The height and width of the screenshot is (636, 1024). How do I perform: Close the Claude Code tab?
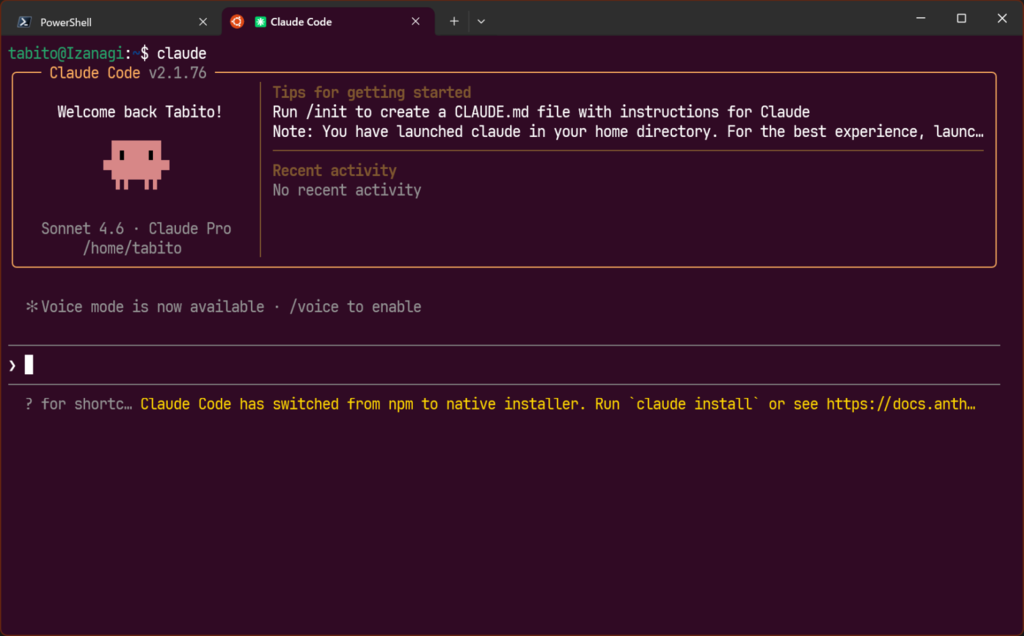pyautogui.click(x=415, y=22)
